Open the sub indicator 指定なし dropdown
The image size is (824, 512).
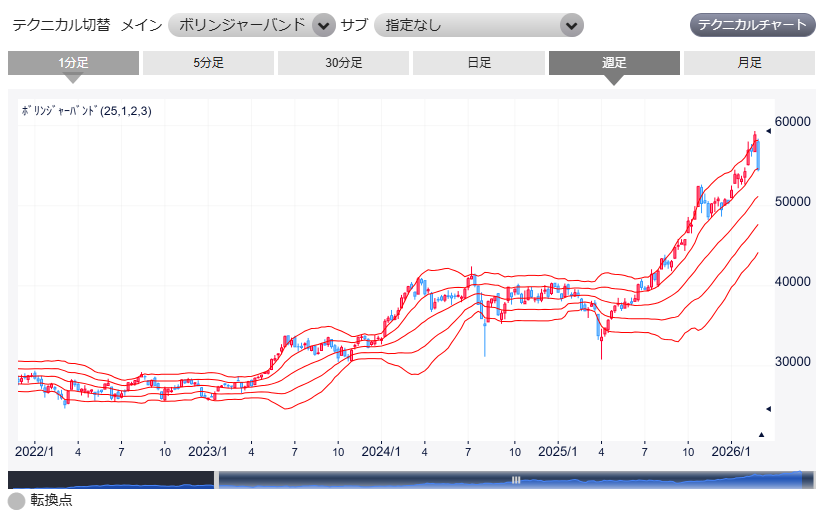pos(479,25)
